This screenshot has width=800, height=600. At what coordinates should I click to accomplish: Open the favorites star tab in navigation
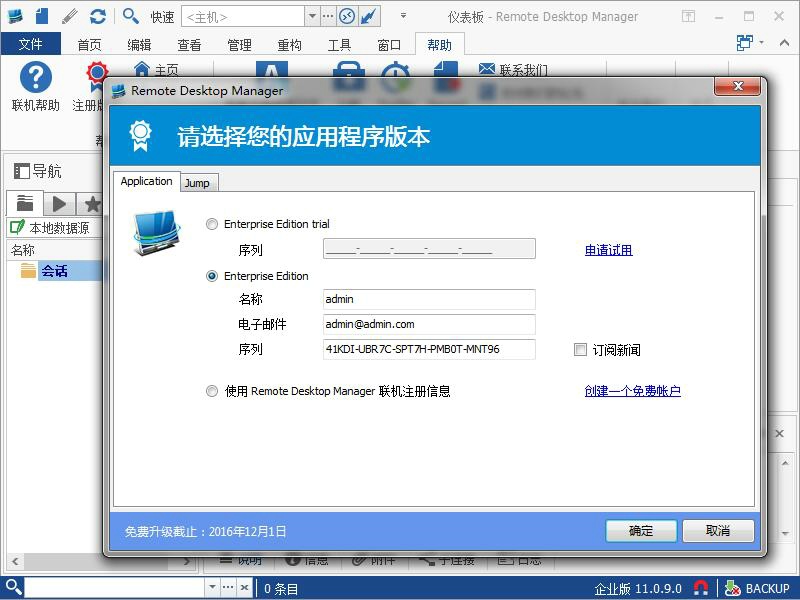92,204
